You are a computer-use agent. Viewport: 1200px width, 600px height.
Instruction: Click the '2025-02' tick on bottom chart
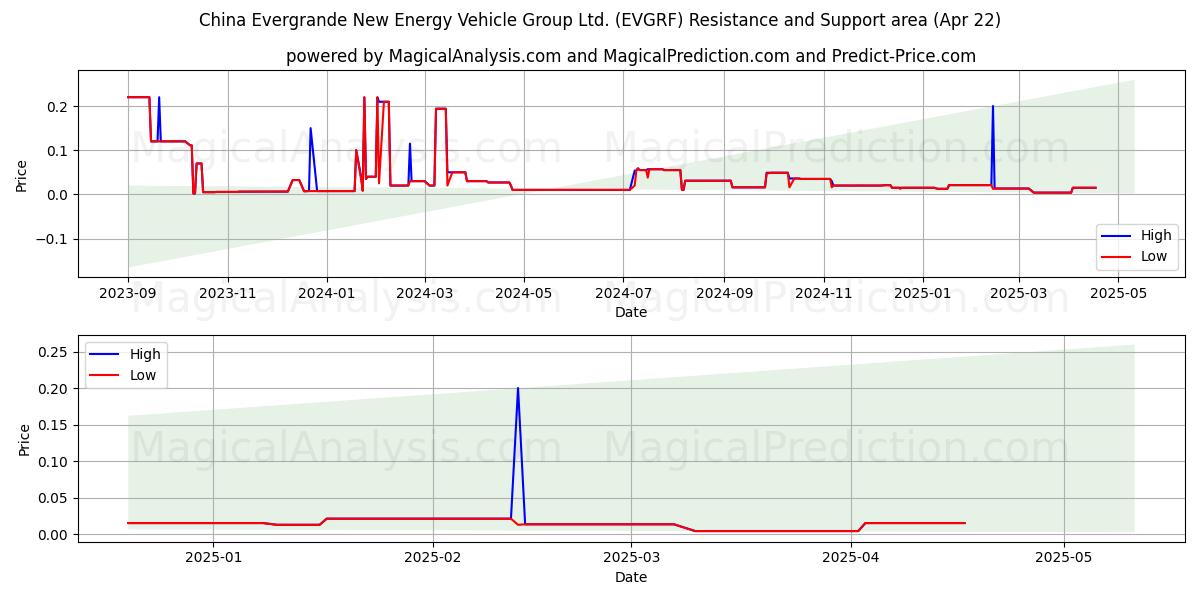coord(433,558)
